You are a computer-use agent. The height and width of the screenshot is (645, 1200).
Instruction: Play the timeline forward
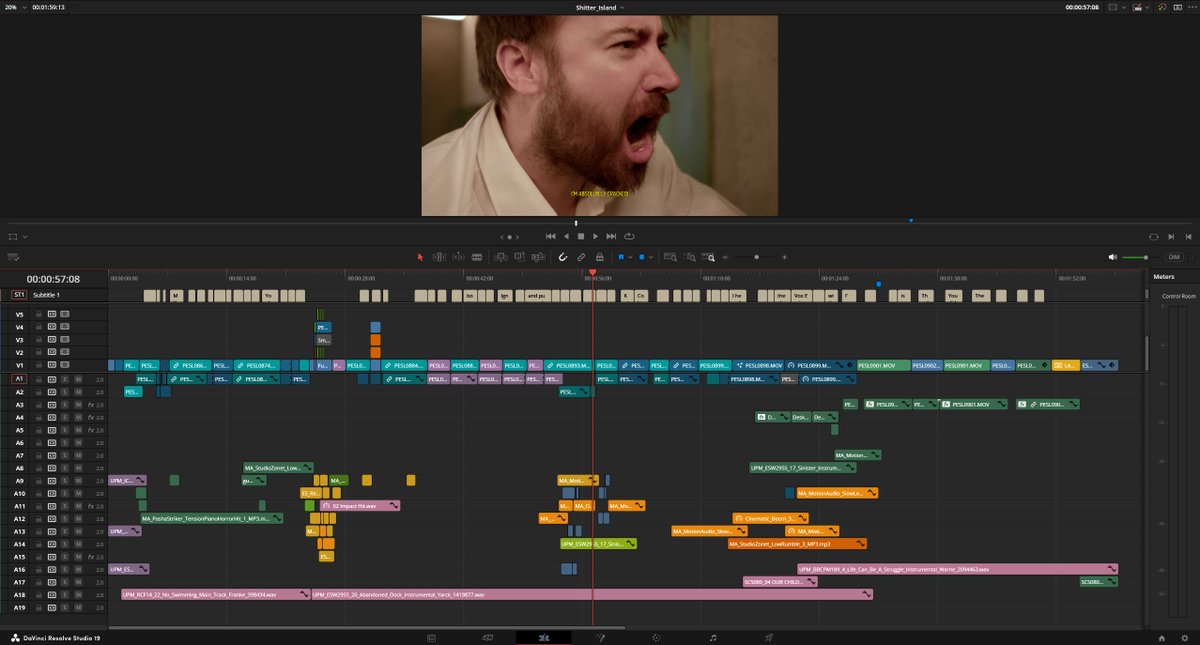coord(596,236)
